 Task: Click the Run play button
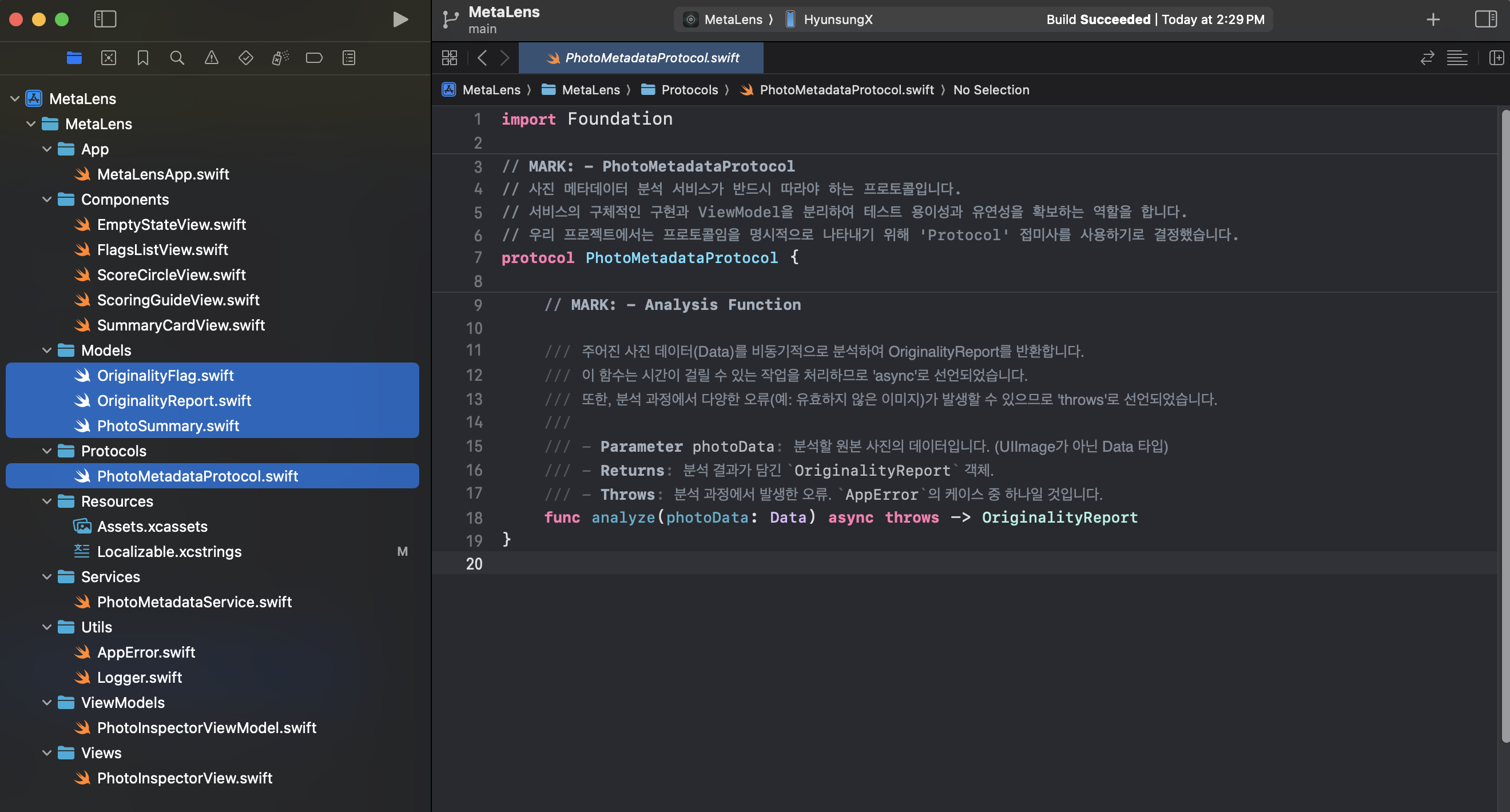click(400, 19)
